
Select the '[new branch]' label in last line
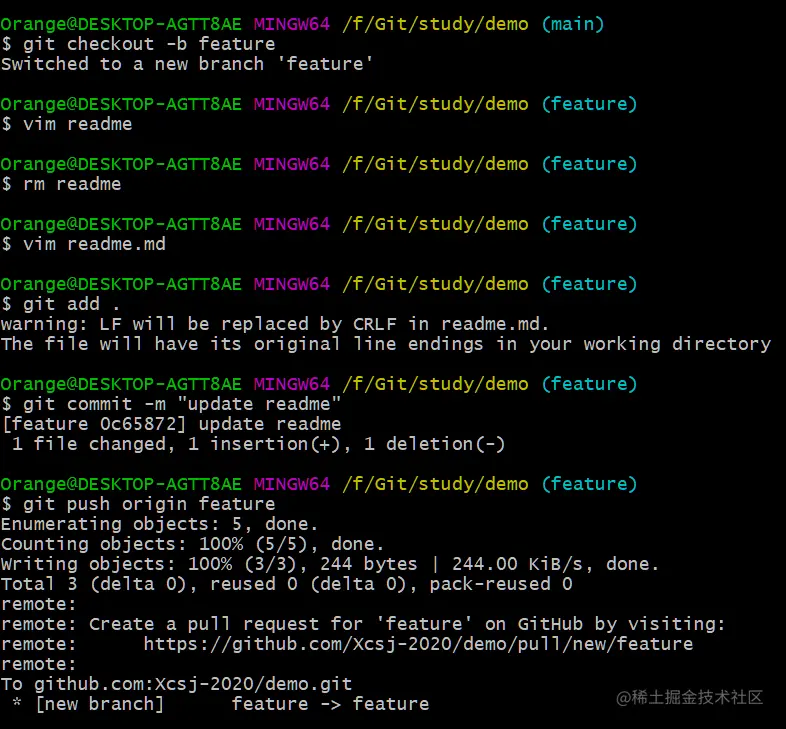[99, 704]
